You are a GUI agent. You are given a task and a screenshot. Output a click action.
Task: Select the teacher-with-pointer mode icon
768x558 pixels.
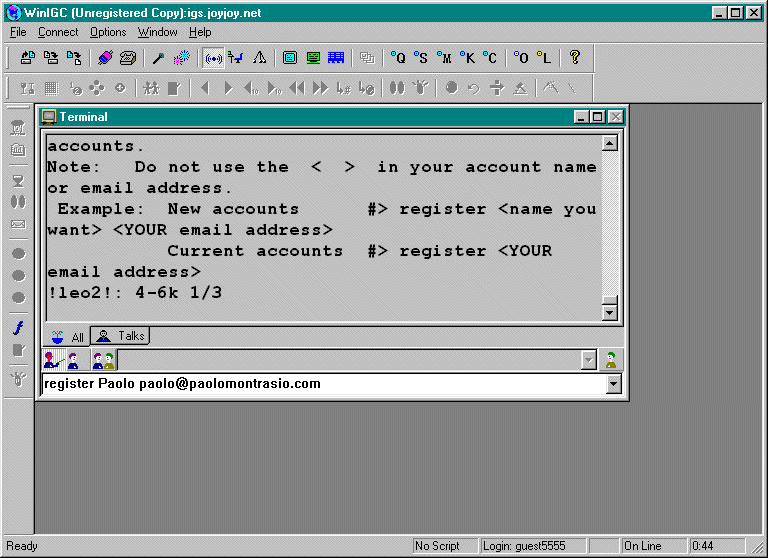tap(54, 361)
